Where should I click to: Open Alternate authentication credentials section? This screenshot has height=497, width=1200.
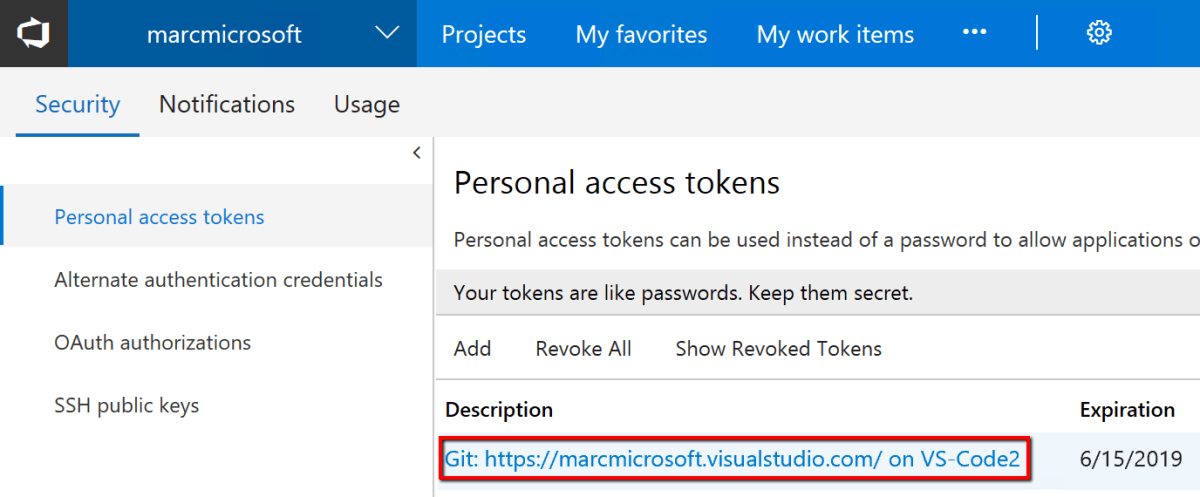coord(218,280)
